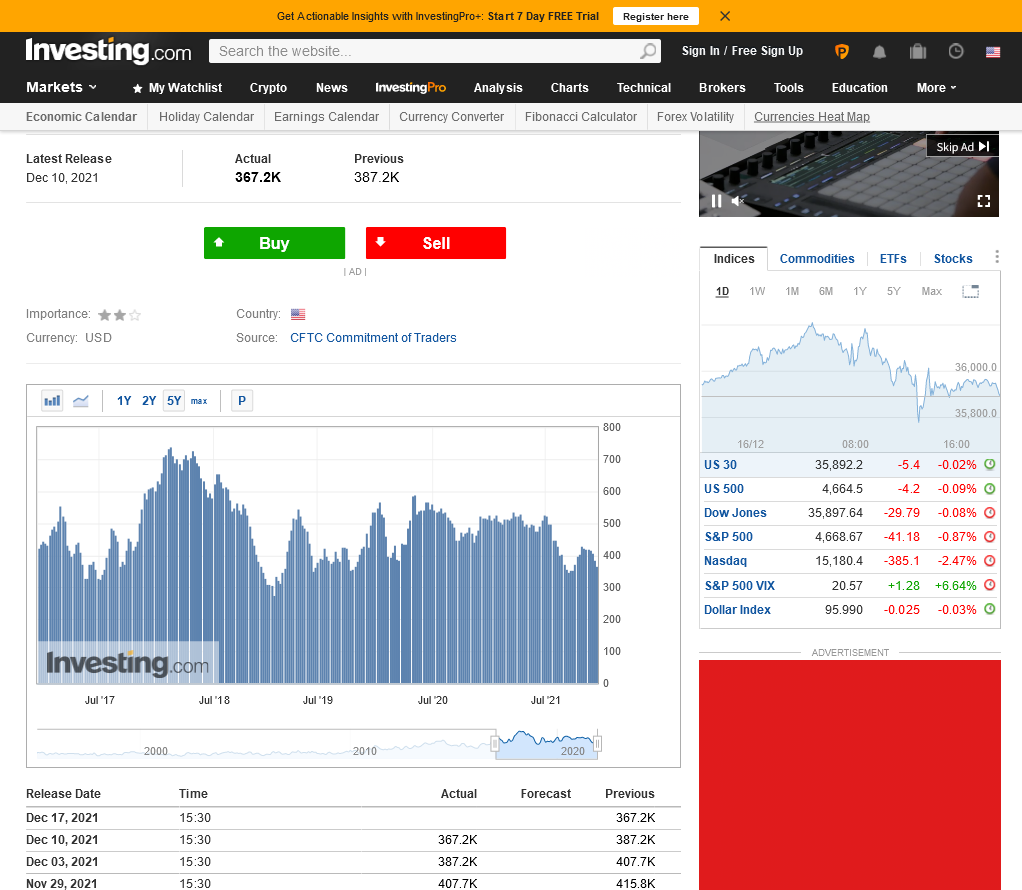This screenshot has height=890, width=1022.
Task: Open the News menu
Action: pos(332,88)
